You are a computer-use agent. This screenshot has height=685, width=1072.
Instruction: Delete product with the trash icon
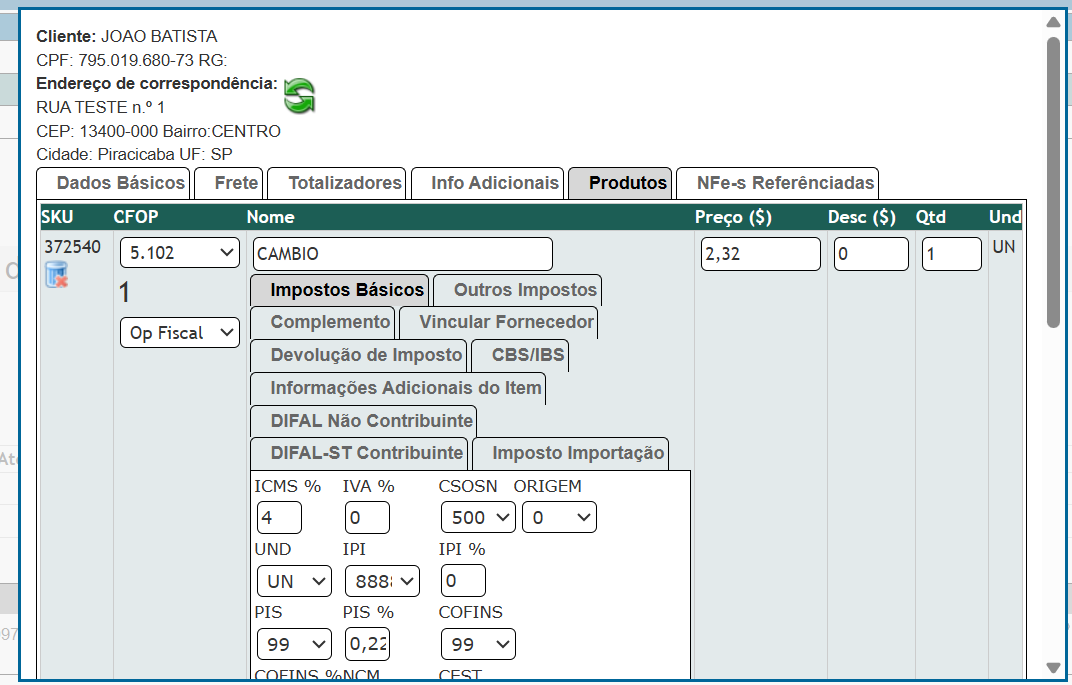click(56, 274)
